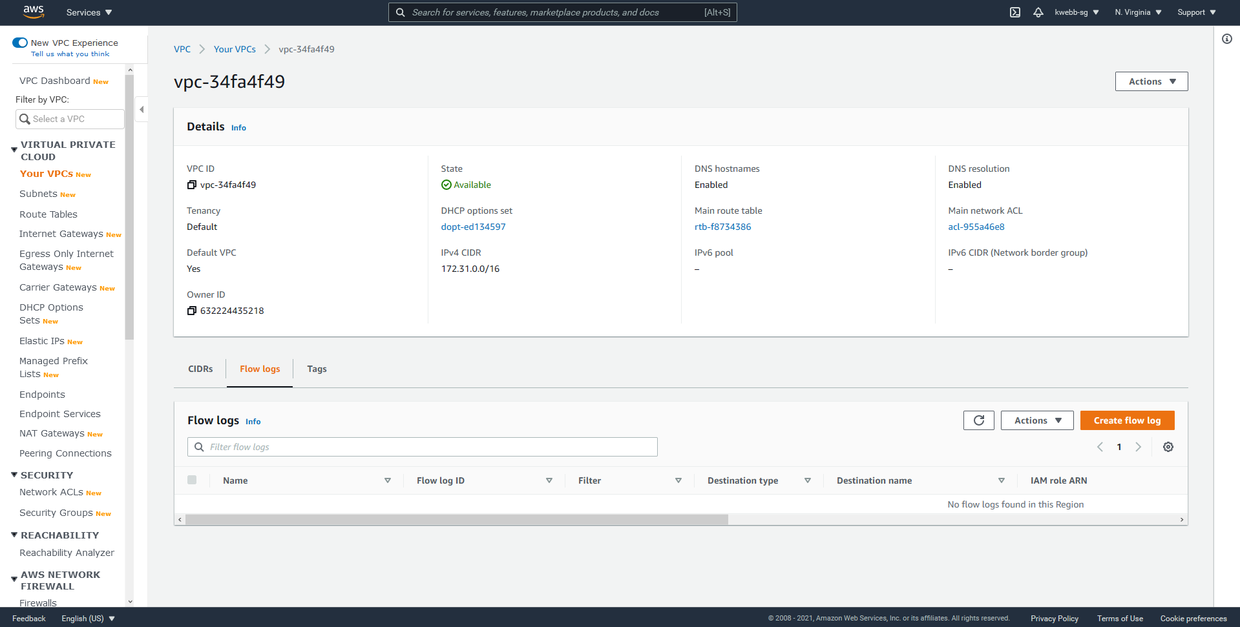Open NAT Gateways in the sidebar

(52, 433)
